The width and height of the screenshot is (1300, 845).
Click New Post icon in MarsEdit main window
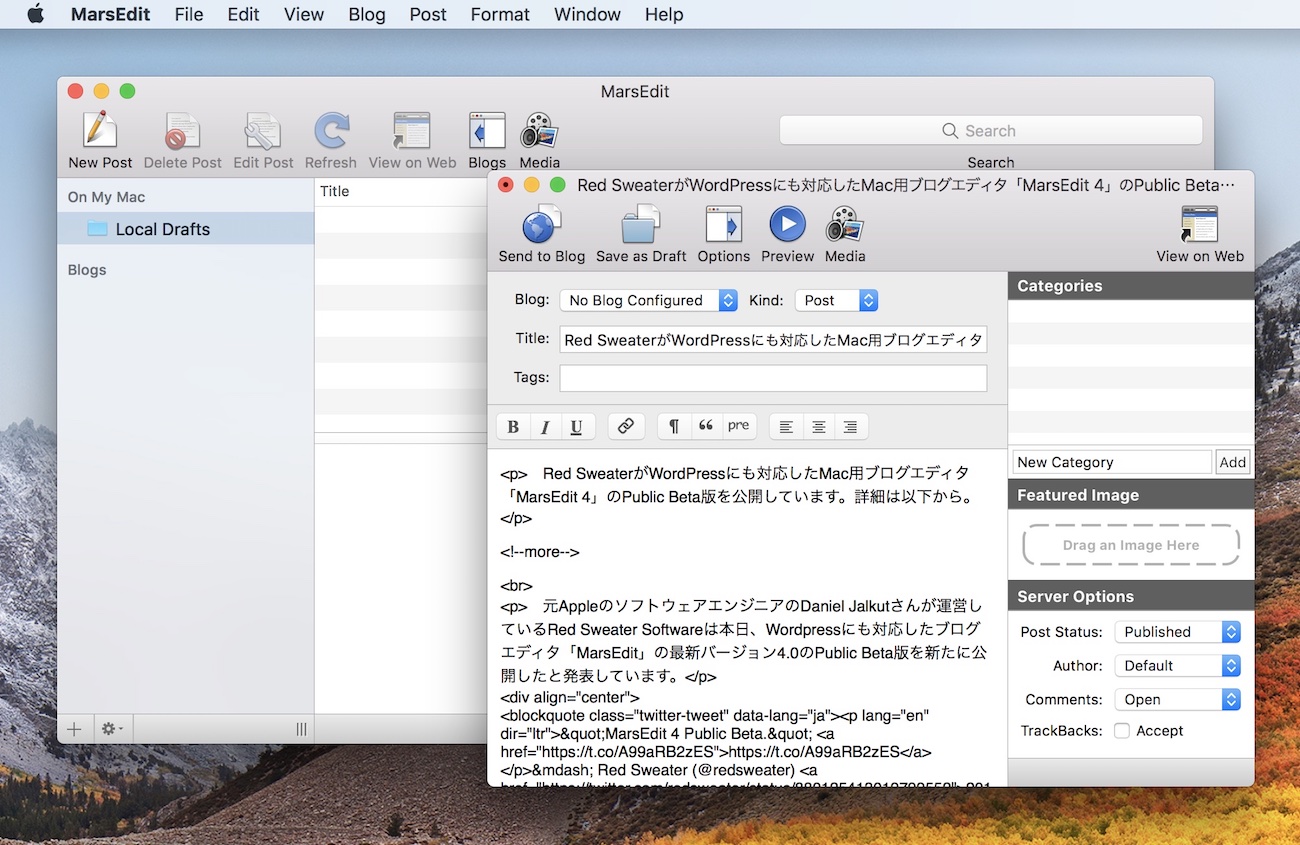pos(100,131)
